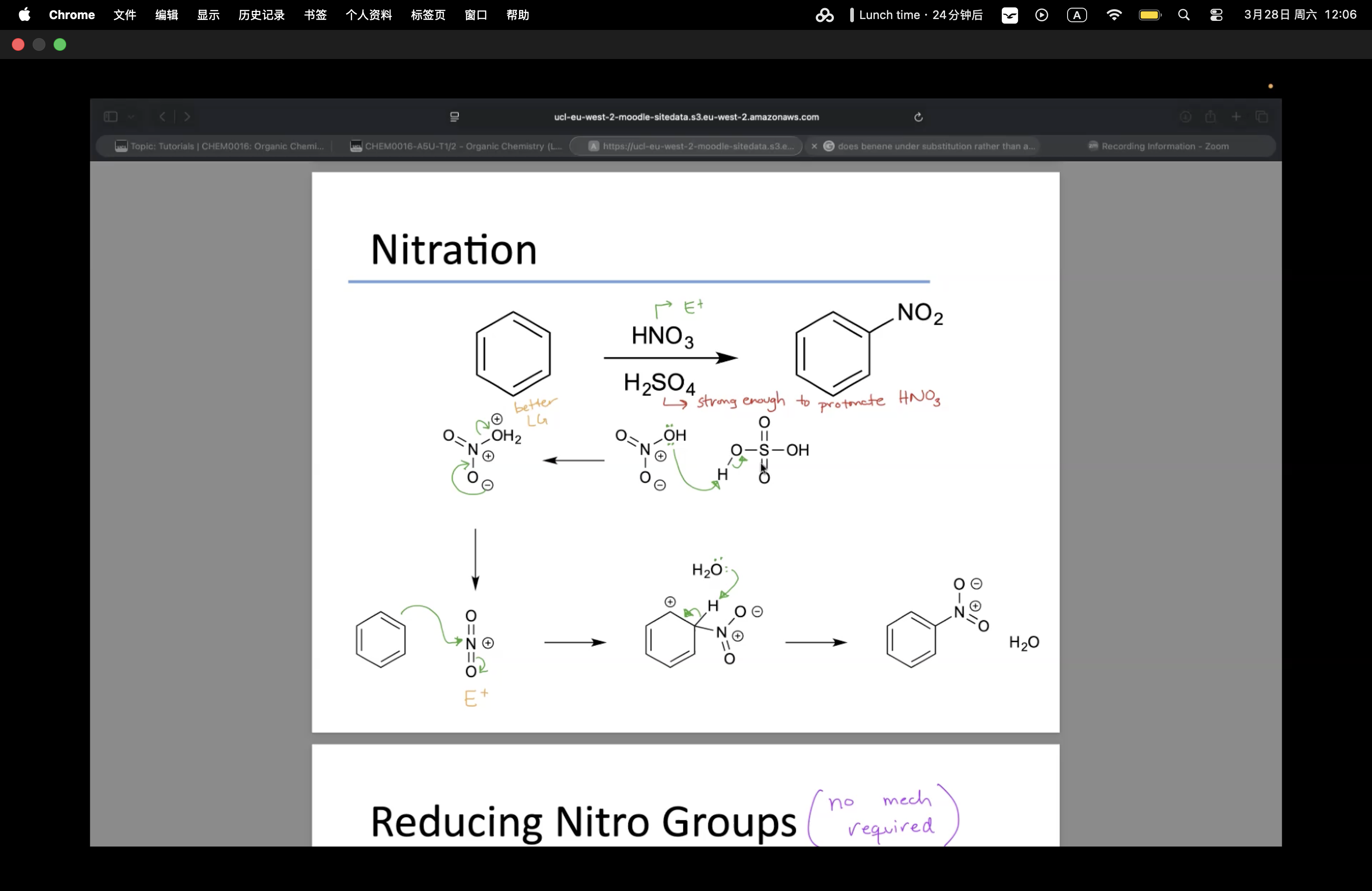Image resolution: width=1372 pixels, height=891 pixels.
Task: Go forward with the forward arrow
Action: [187, 117]
